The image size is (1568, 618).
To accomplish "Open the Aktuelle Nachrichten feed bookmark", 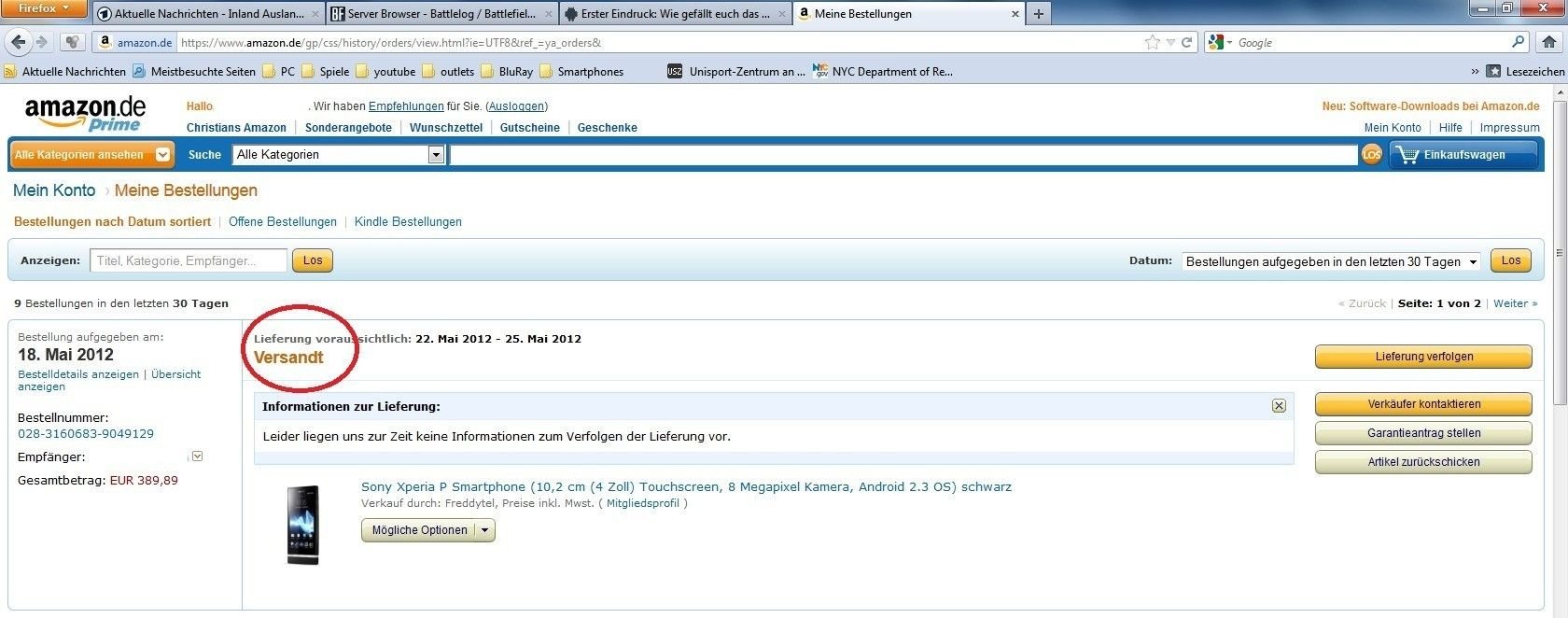I will click(x=64, y=71).
